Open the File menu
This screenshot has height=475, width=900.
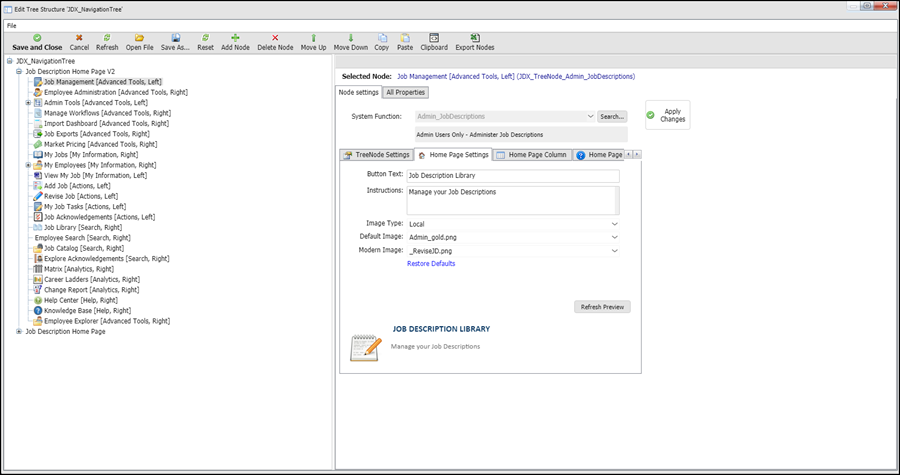(x=12, y=25)
